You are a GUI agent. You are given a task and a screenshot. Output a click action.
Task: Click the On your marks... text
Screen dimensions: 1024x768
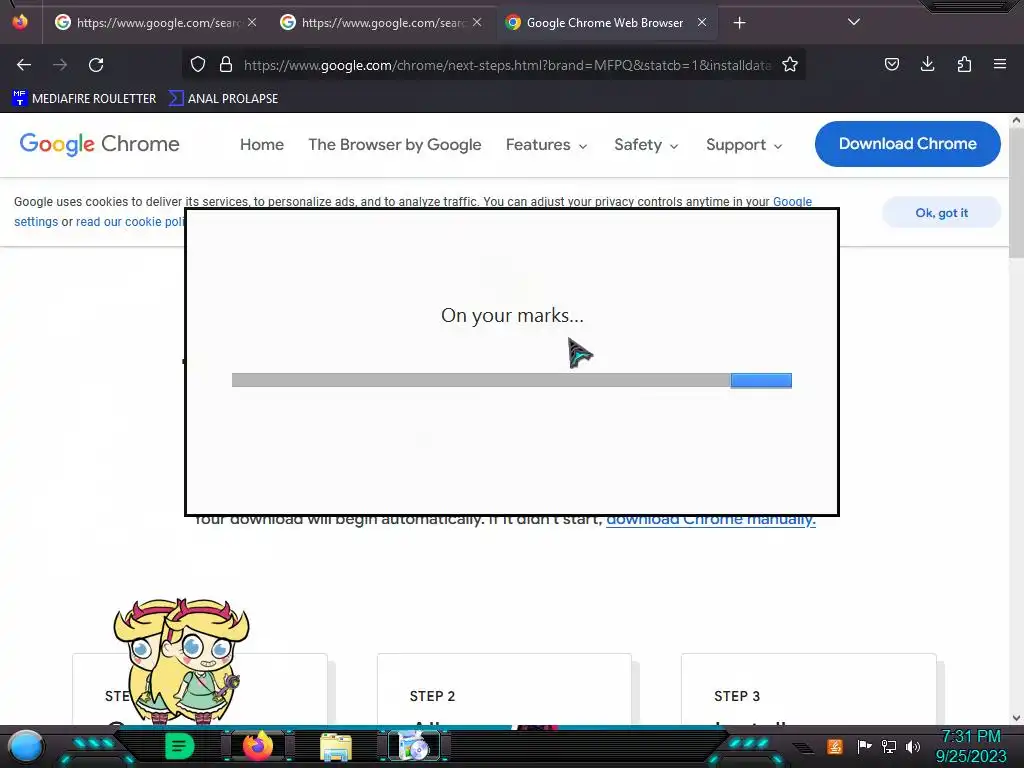click(x=512, y=315)
